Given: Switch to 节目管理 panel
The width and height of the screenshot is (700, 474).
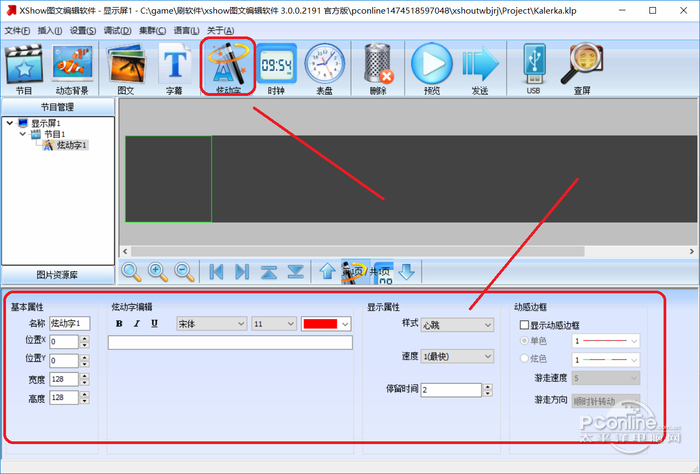Looking at the screenshot, I should click(58, 107).
